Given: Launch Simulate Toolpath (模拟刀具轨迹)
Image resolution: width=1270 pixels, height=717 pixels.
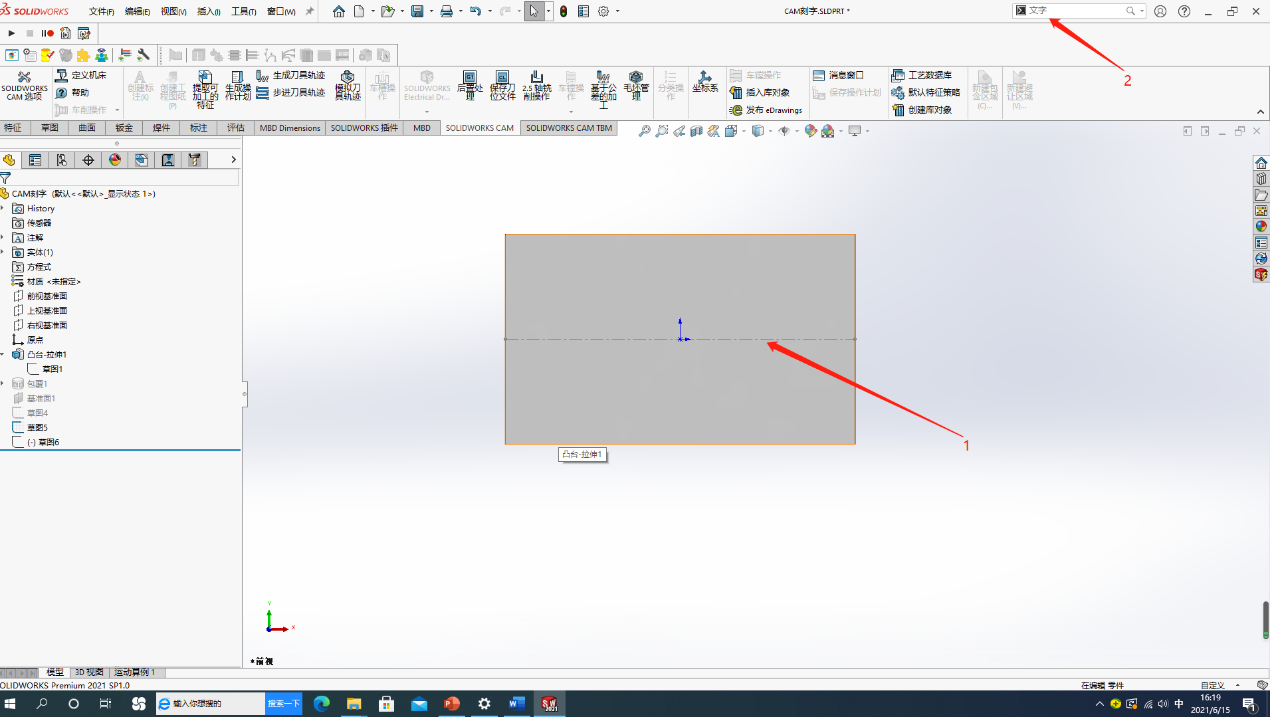Looking at the screenshot, I should (x=348, y=86).
